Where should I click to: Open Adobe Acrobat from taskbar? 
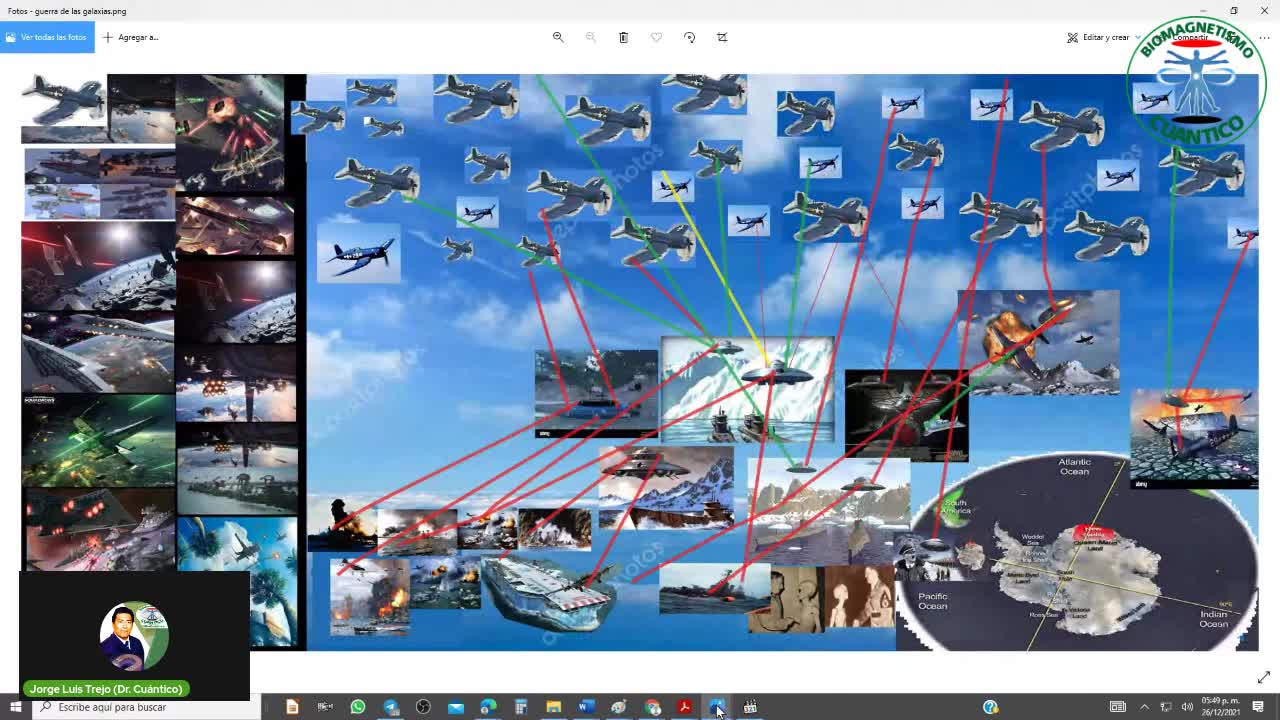(x=684, y=707)
